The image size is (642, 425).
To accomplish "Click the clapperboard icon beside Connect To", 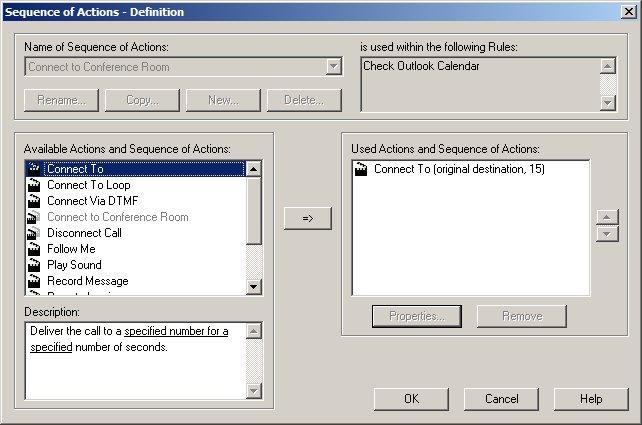I will coord(34,169).
